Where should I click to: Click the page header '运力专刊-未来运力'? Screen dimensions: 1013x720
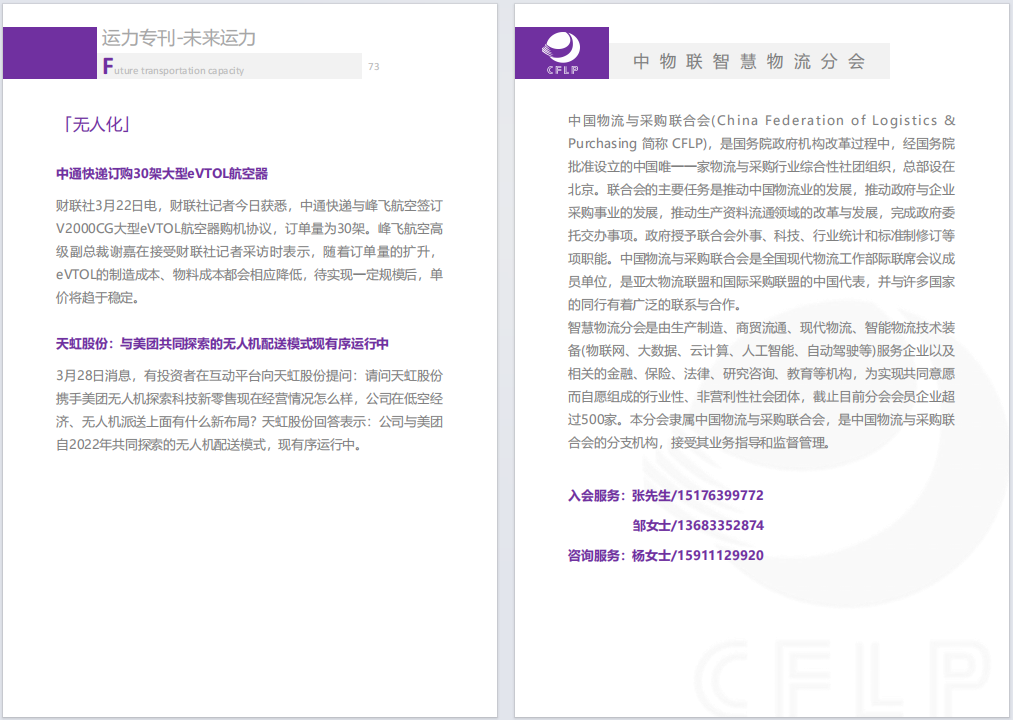[x=179, y=38]
